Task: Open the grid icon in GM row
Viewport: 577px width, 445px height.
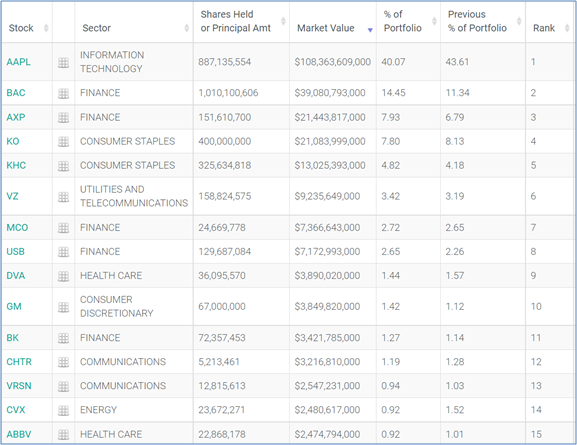Action: coord(63,307)
